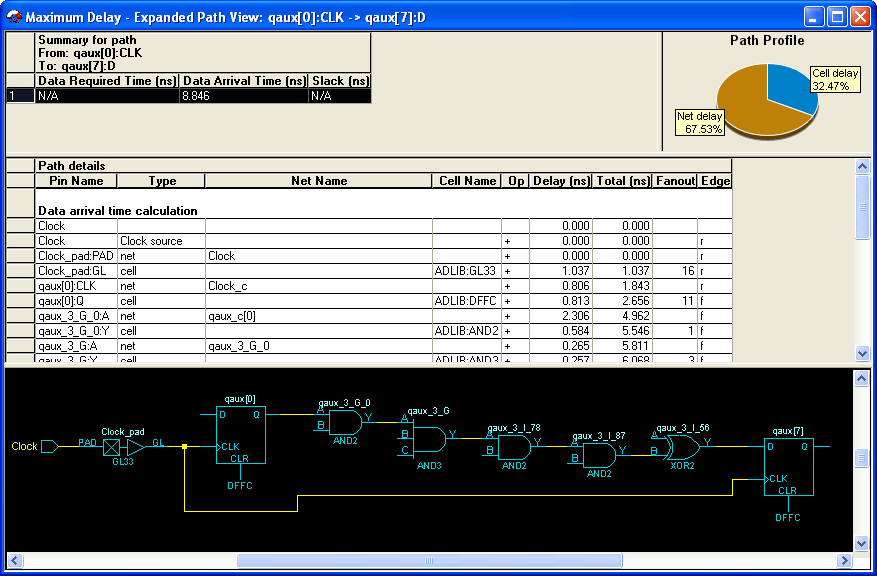Viewport: 877px width, 576px height.
Task: Select the qaux_3_G AND3 gate
Action: tap(430, 440)
